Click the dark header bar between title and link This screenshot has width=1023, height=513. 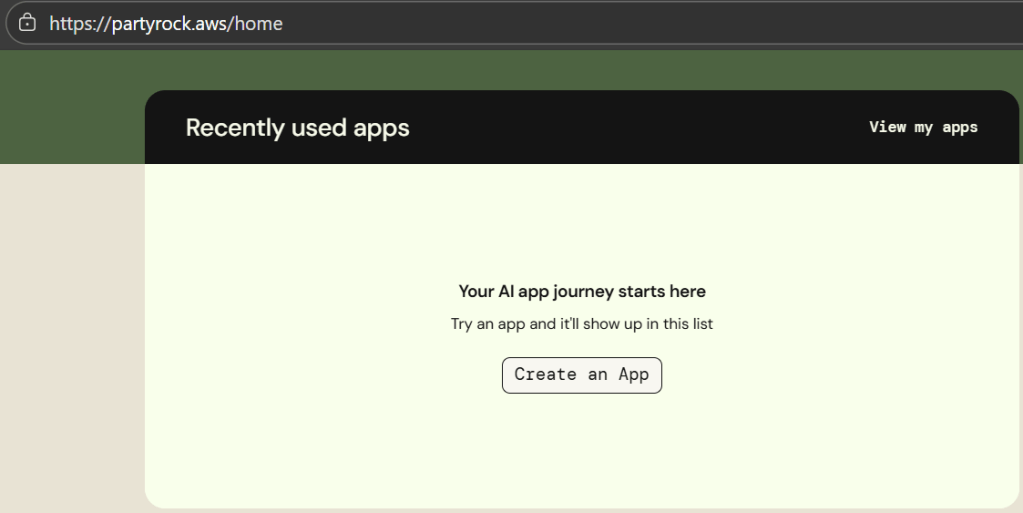tap(640, 128)
